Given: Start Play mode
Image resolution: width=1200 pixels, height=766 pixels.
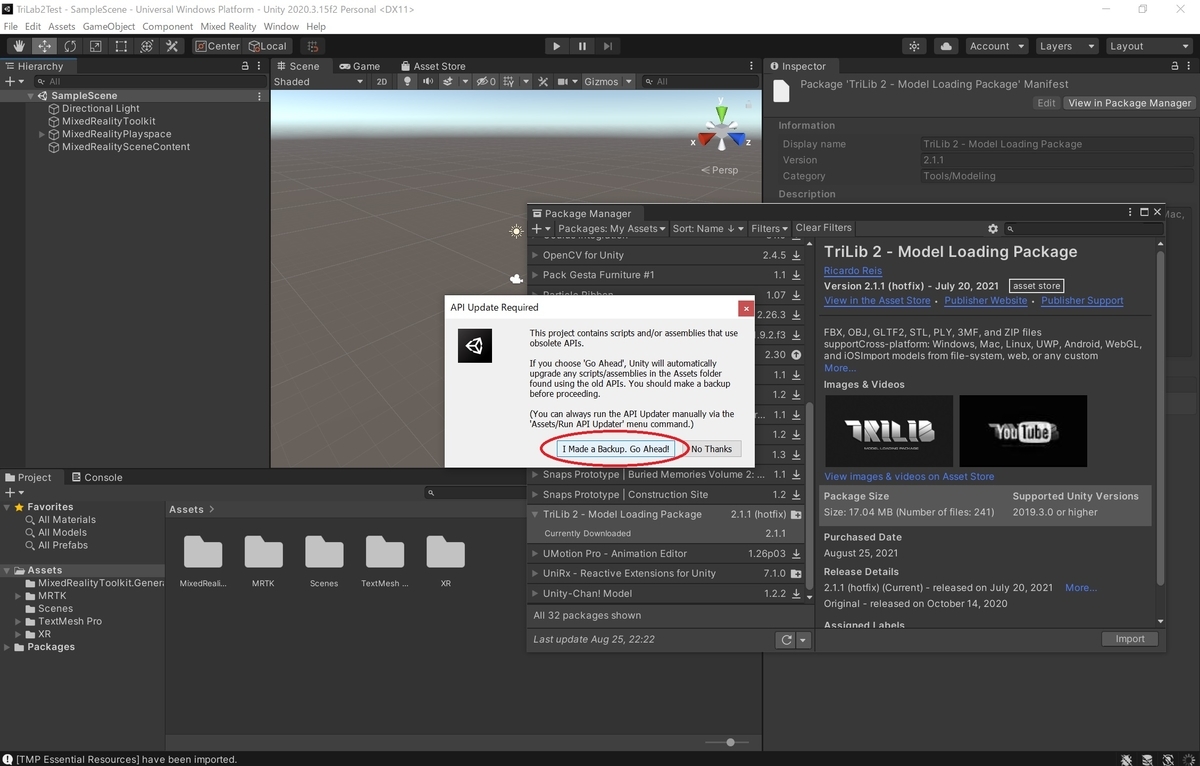Looking at the screenshot, I should [x=557, y=46].
